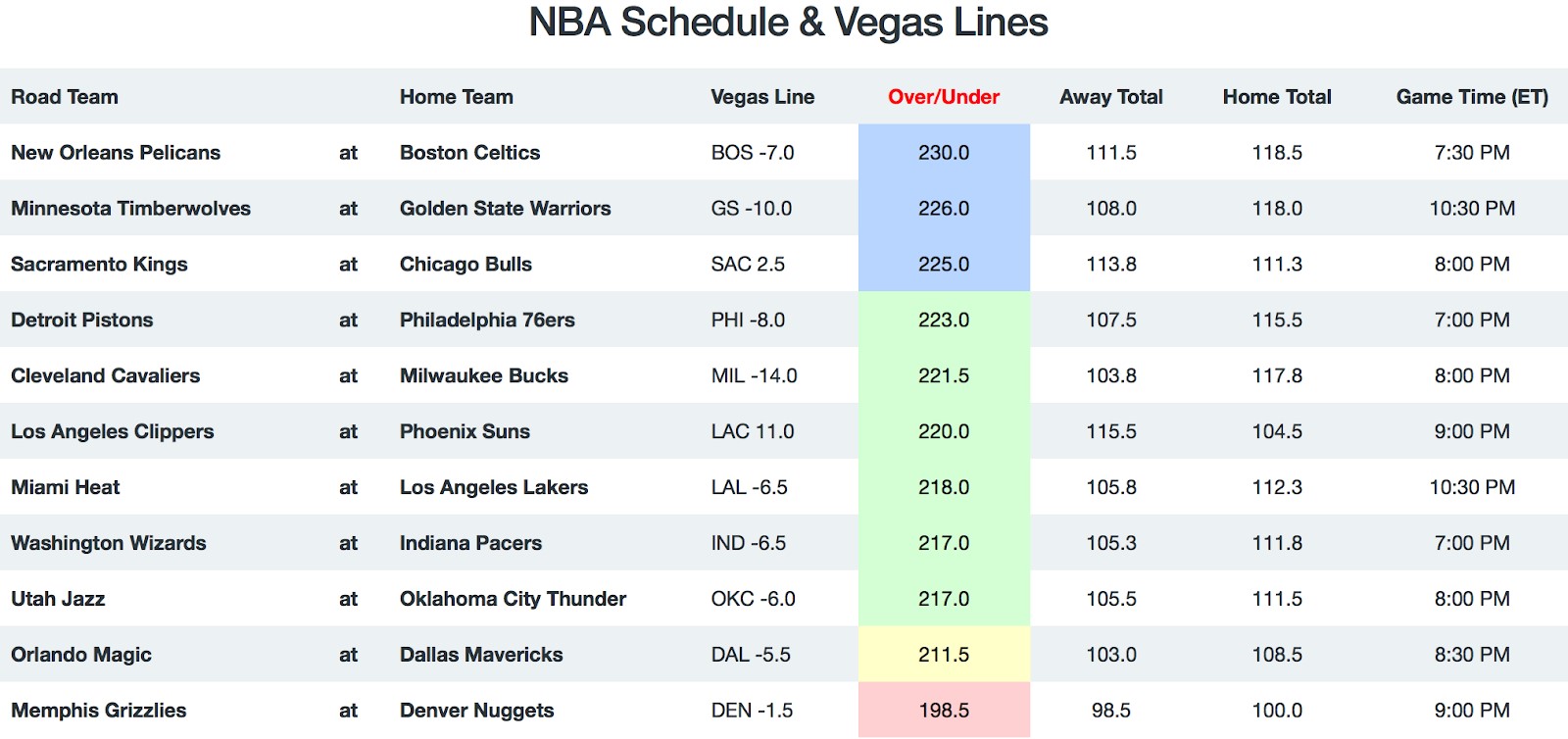
Task: Open the Golden State Warriors link
Action: point(505,209)
